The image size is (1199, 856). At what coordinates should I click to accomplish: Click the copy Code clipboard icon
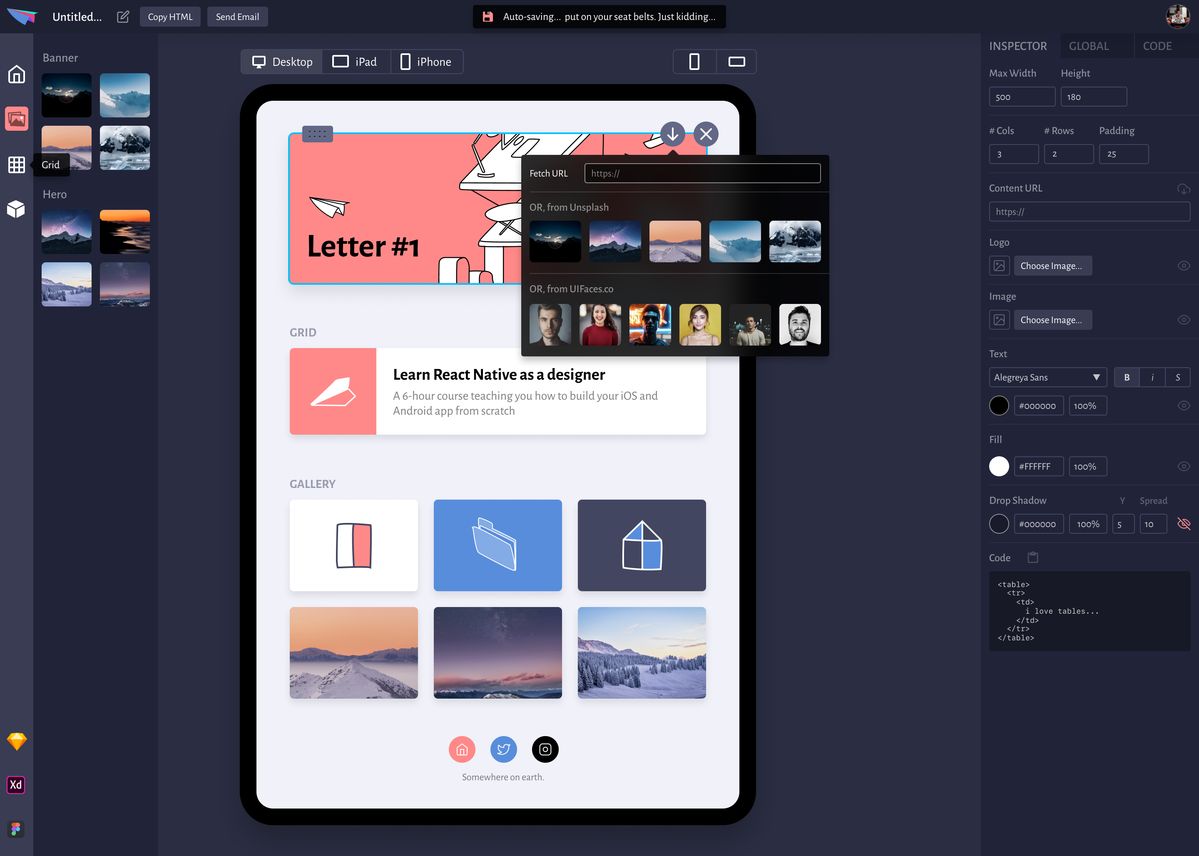1033,558
